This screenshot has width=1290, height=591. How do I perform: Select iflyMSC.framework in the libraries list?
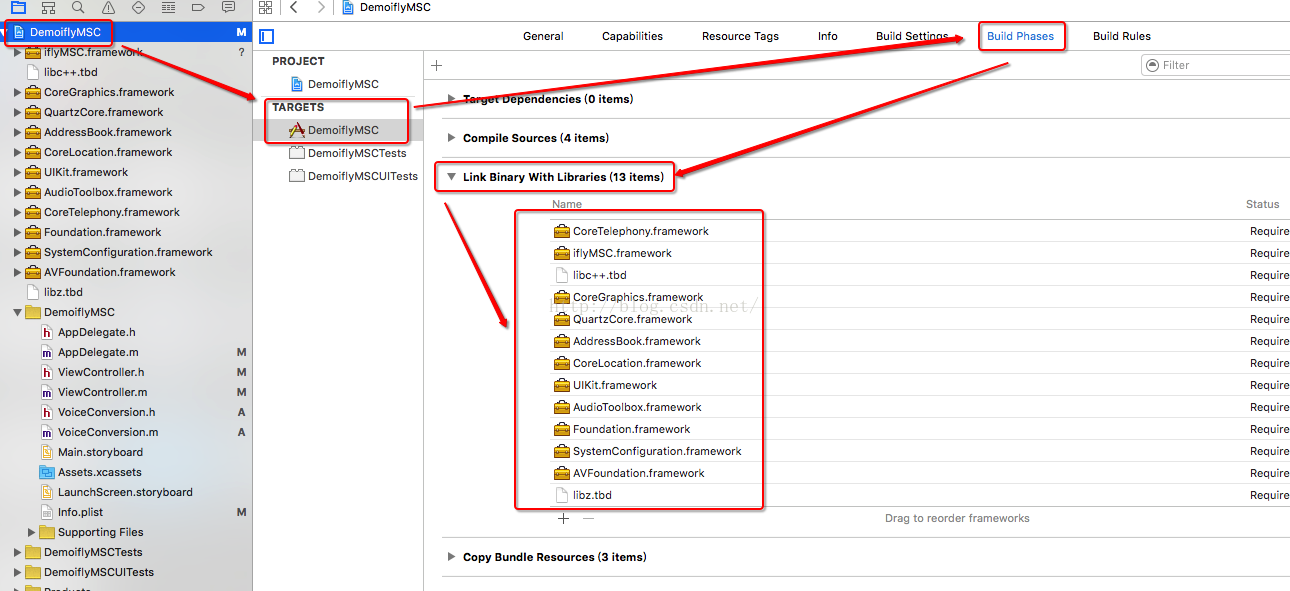(x=622, y=253)
